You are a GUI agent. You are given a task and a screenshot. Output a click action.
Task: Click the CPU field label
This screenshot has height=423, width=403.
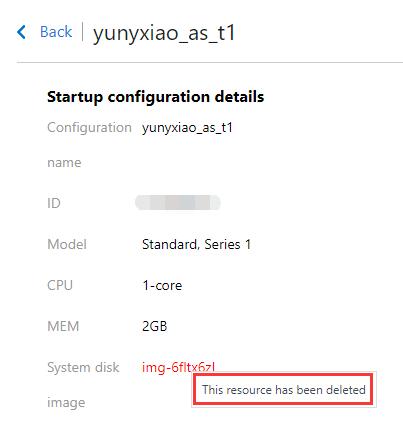point(60,285)
